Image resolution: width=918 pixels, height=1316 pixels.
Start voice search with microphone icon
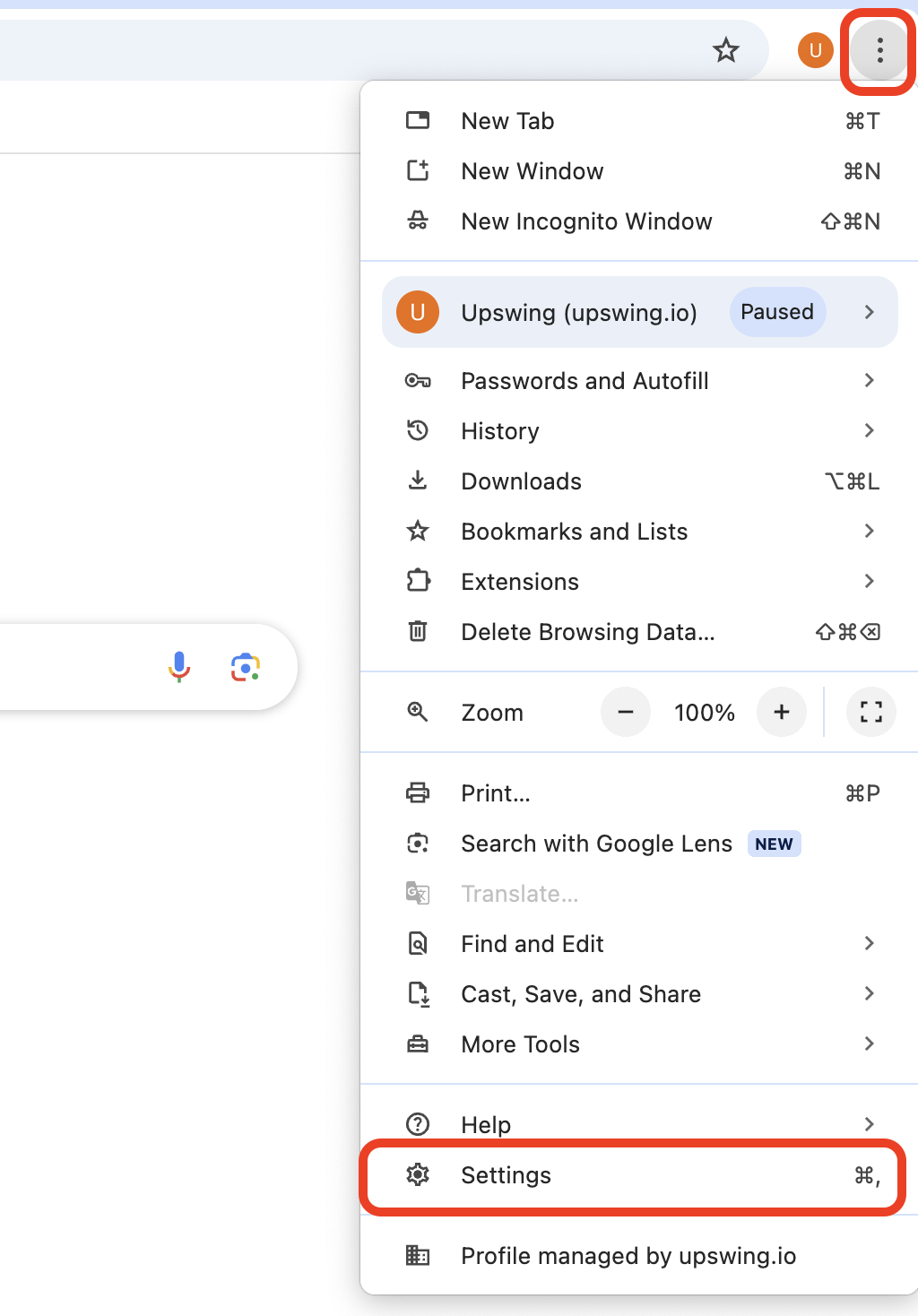[179, 667]
